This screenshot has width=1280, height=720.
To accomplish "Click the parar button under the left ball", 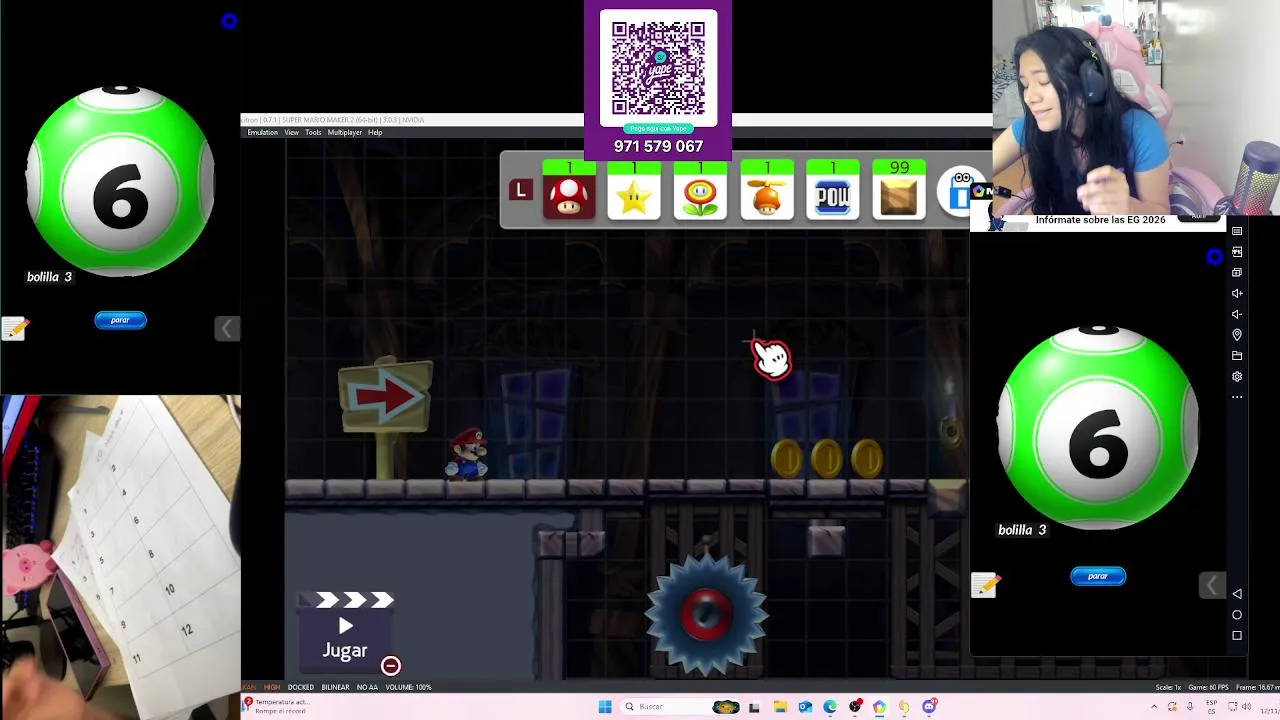I will pos(120,320).
